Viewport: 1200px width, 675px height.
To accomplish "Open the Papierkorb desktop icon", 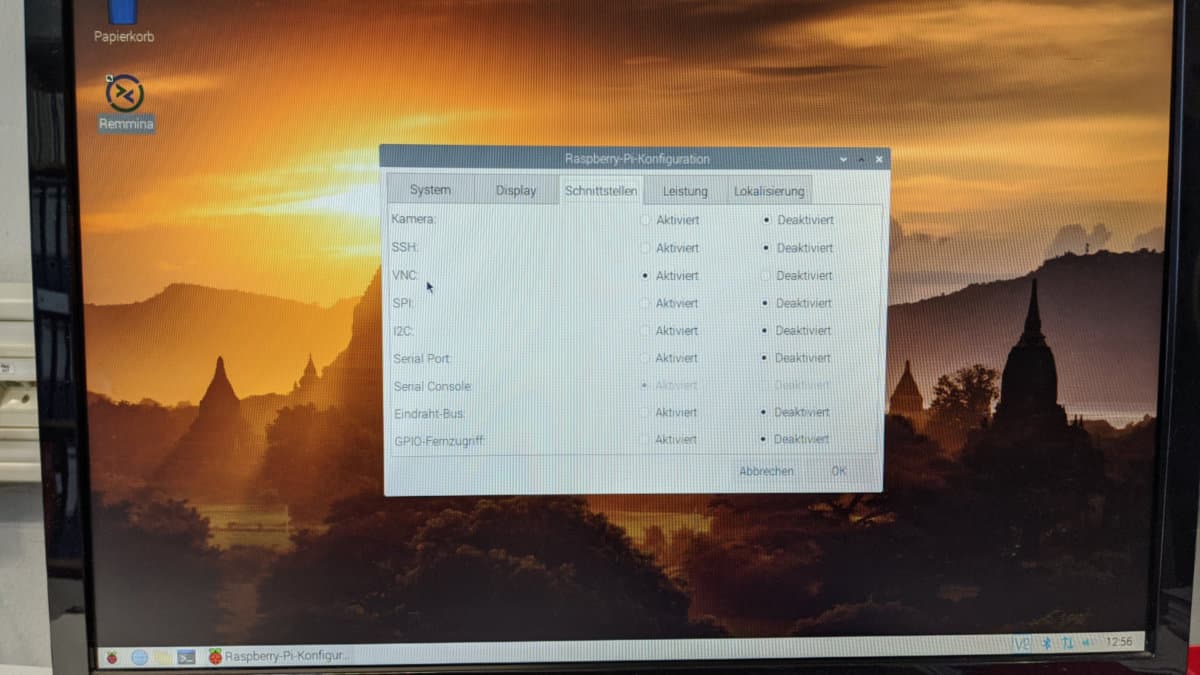I will click(x=123, y=14).
